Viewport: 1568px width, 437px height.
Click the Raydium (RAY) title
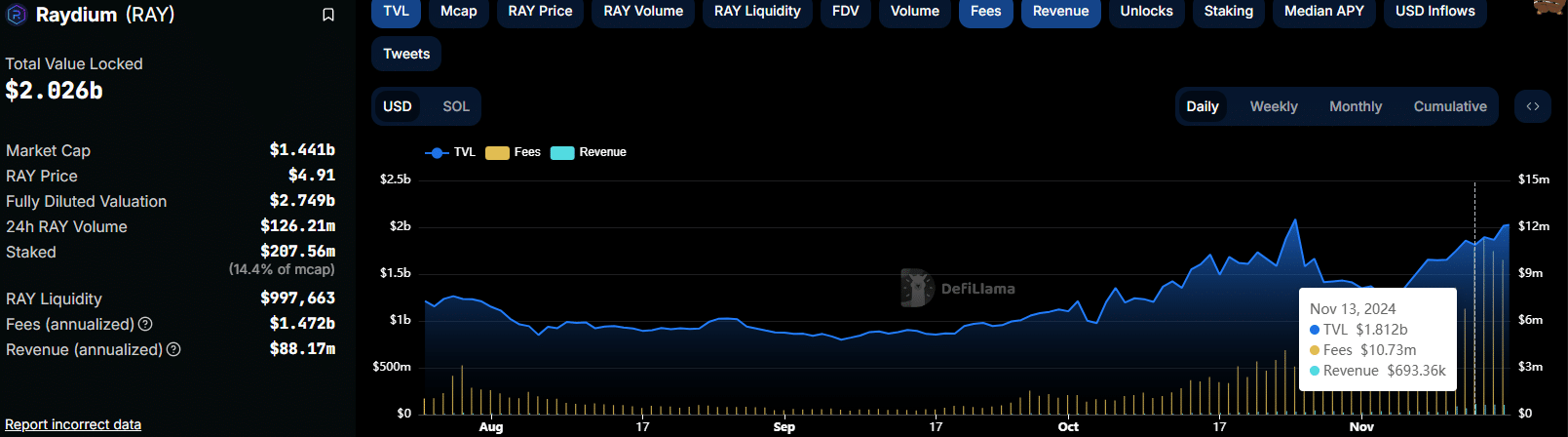[105, 15]
